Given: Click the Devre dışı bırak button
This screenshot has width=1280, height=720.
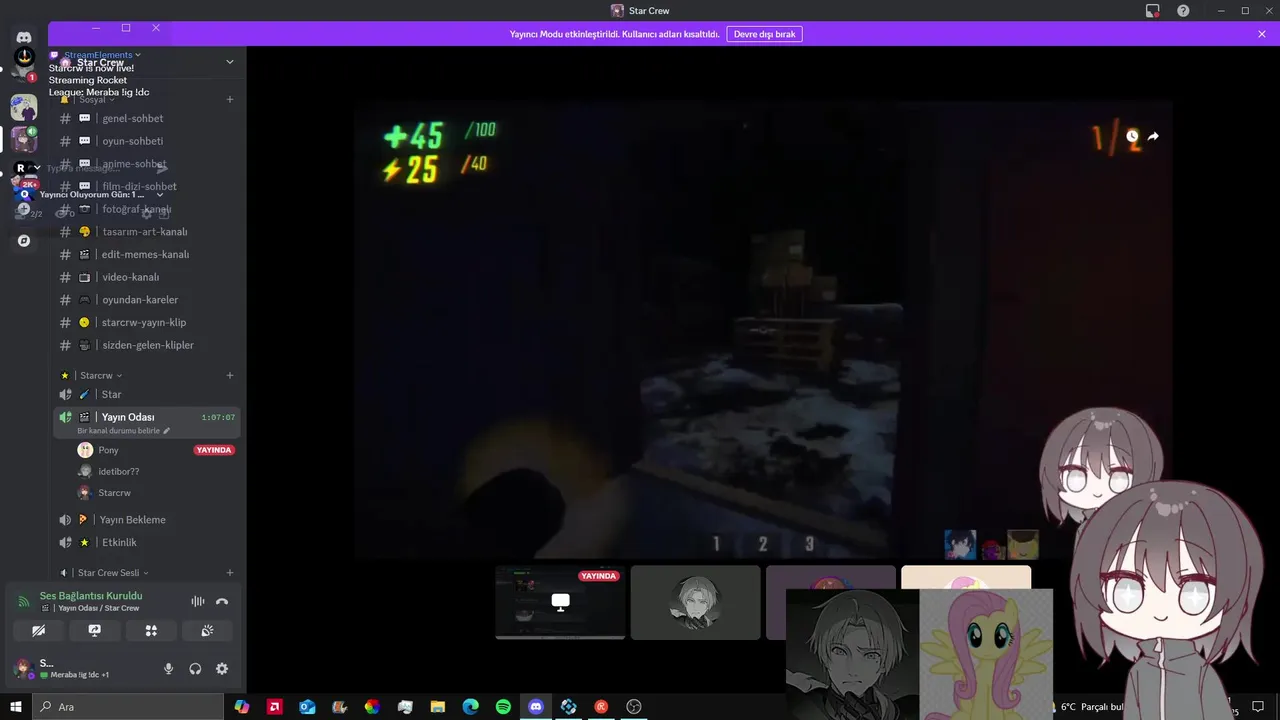Looking at the screenshot, I should tap(764, 34).
